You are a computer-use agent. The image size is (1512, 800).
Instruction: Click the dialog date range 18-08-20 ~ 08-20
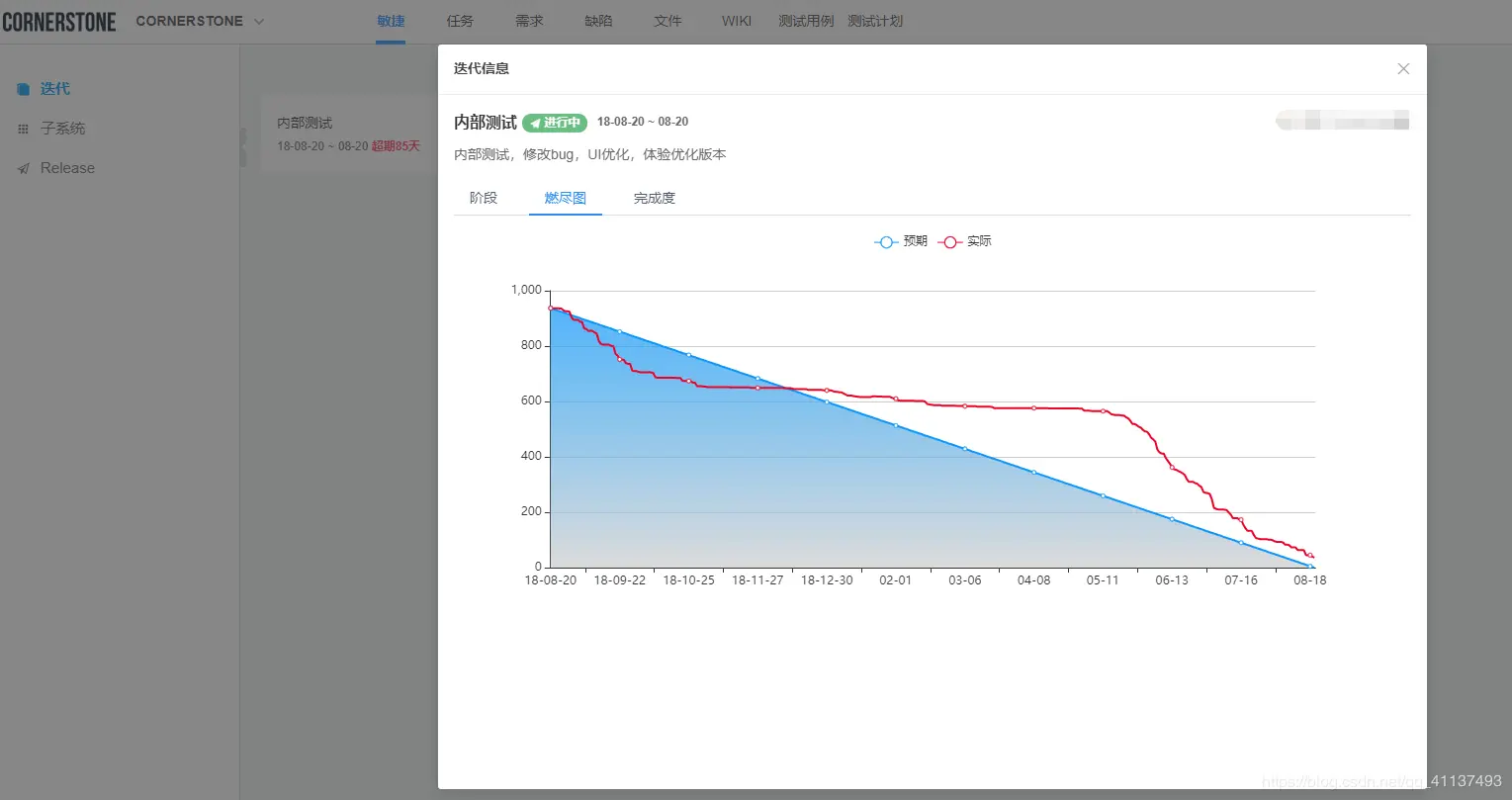point(643,122)
